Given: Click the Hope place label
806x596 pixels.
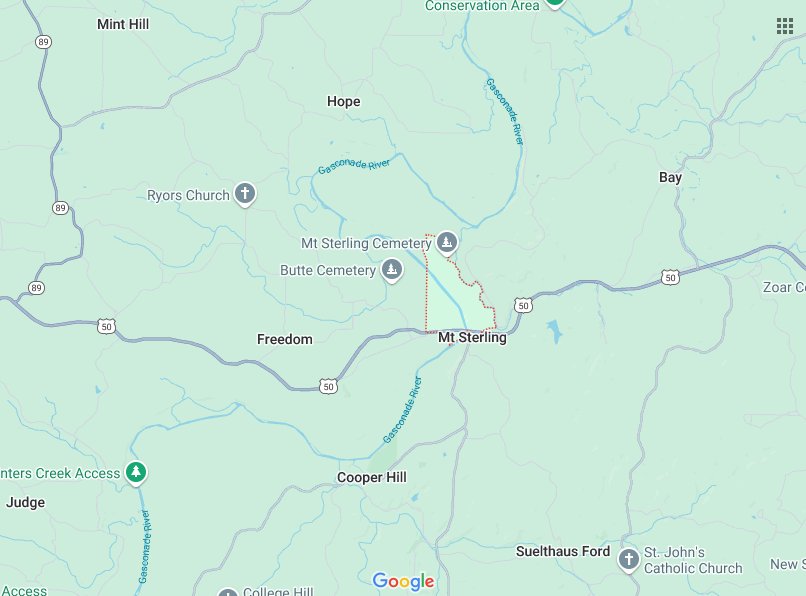Looking at the screenshot, I should coord(343,101).
